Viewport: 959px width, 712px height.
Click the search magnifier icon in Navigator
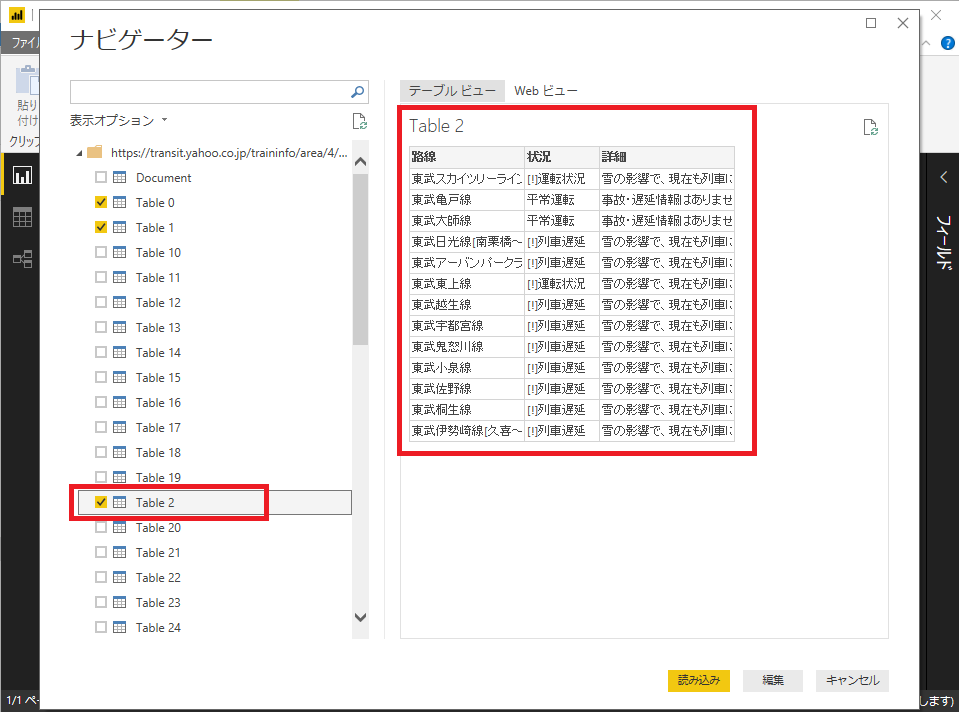(358, 92)
